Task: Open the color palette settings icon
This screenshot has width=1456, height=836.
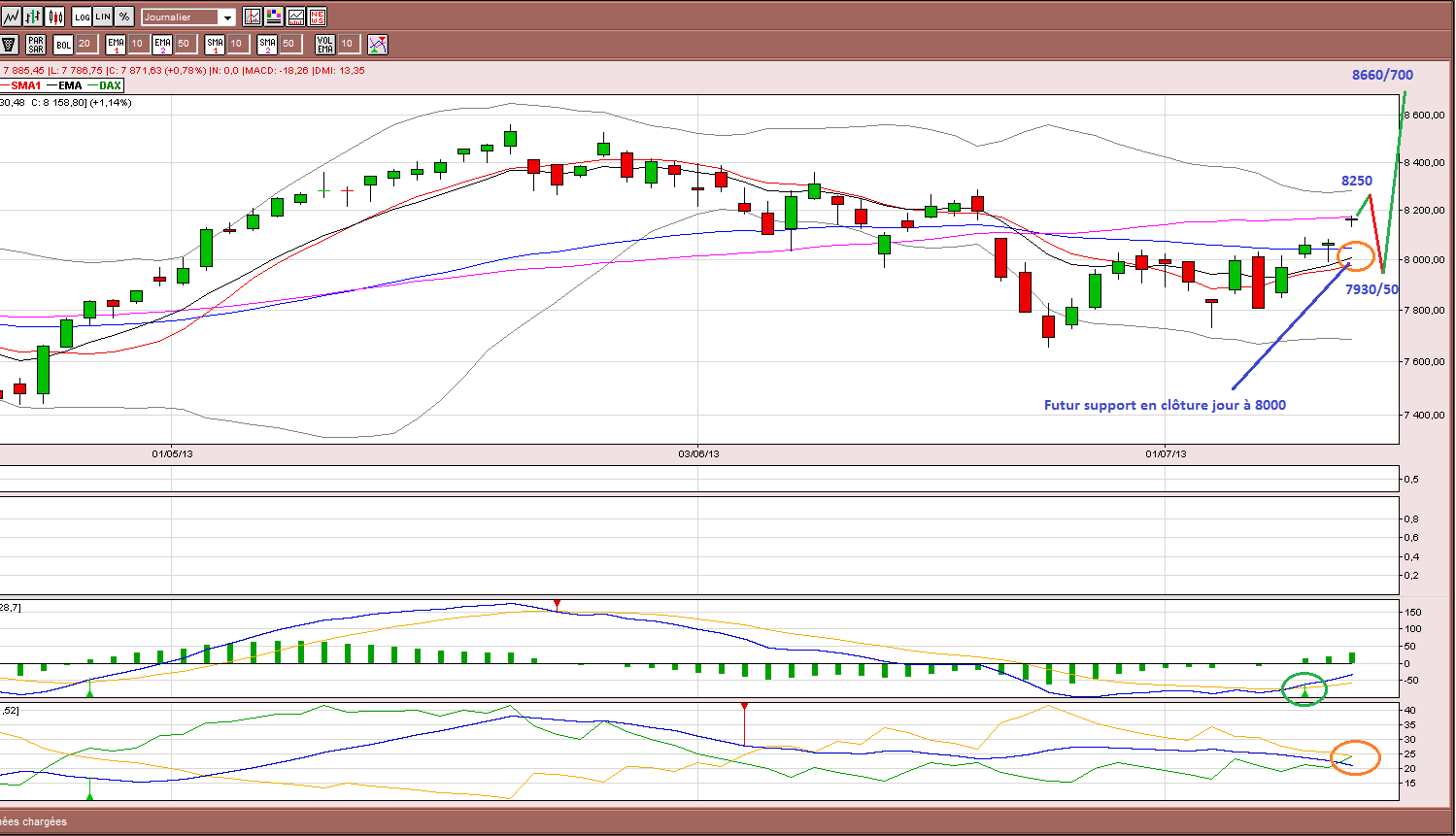Action: click(x=274, y=17)
